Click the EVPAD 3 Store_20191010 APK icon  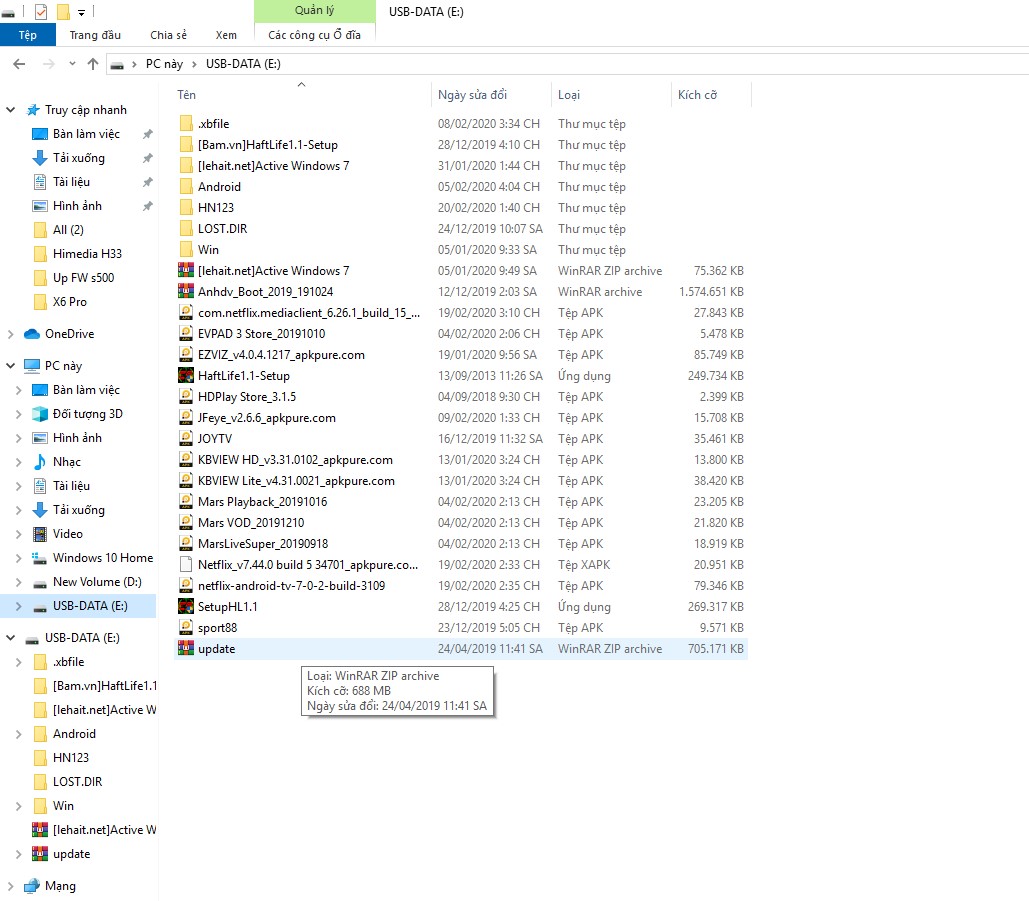coord(186,333)
